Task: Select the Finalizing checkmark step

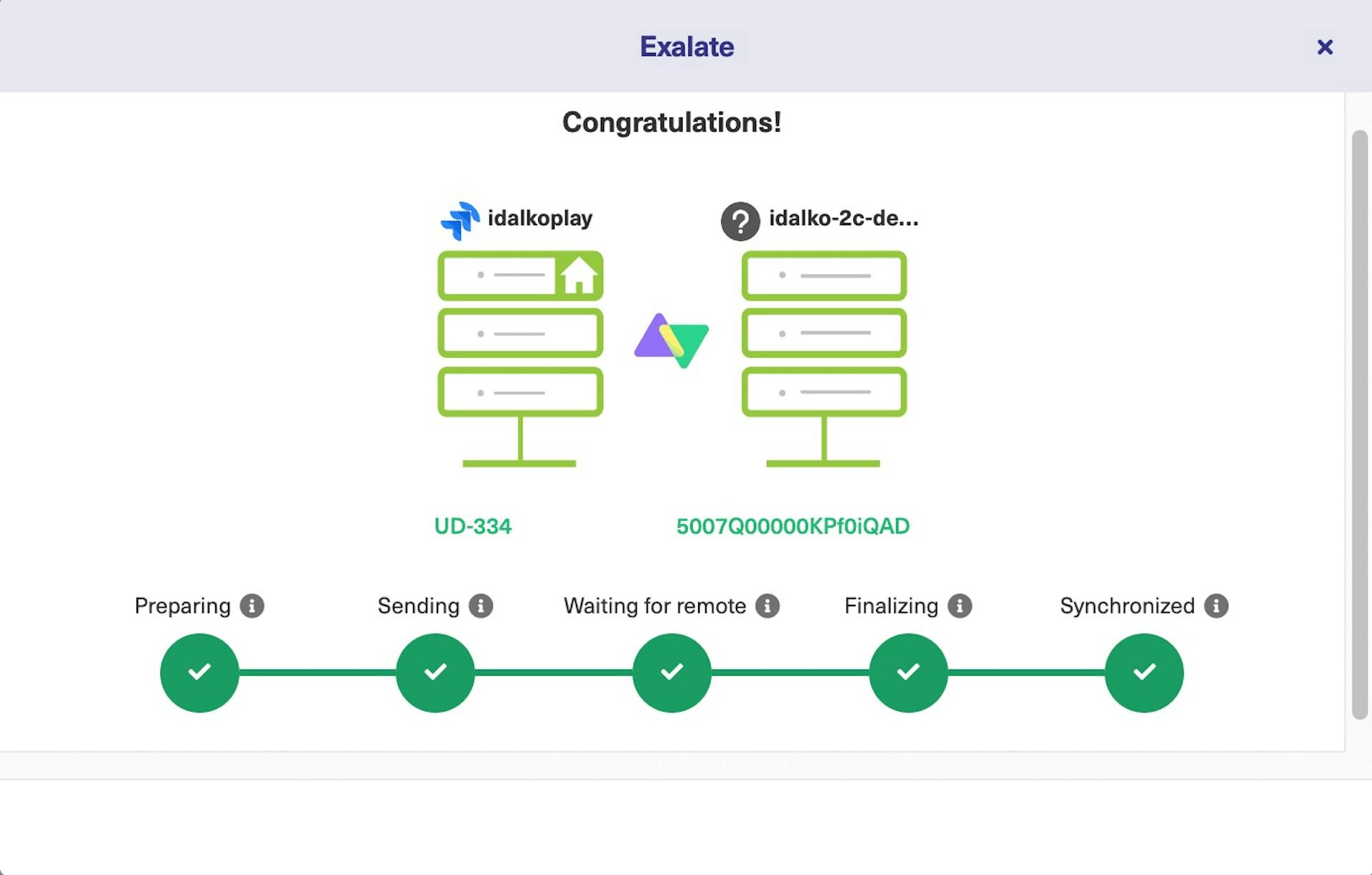Action: point(908,673)
